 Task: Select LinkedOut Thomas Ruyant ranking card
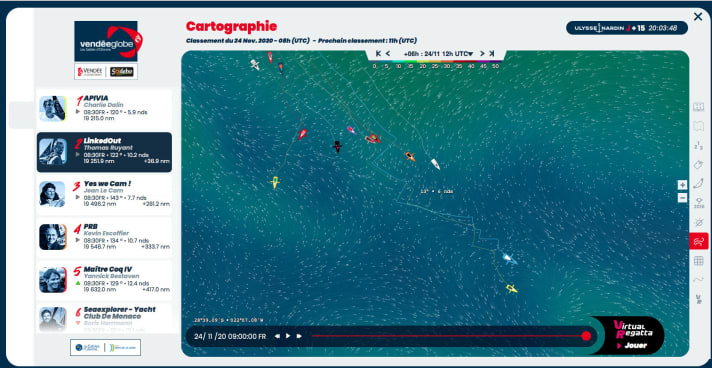tap(104, 152)
